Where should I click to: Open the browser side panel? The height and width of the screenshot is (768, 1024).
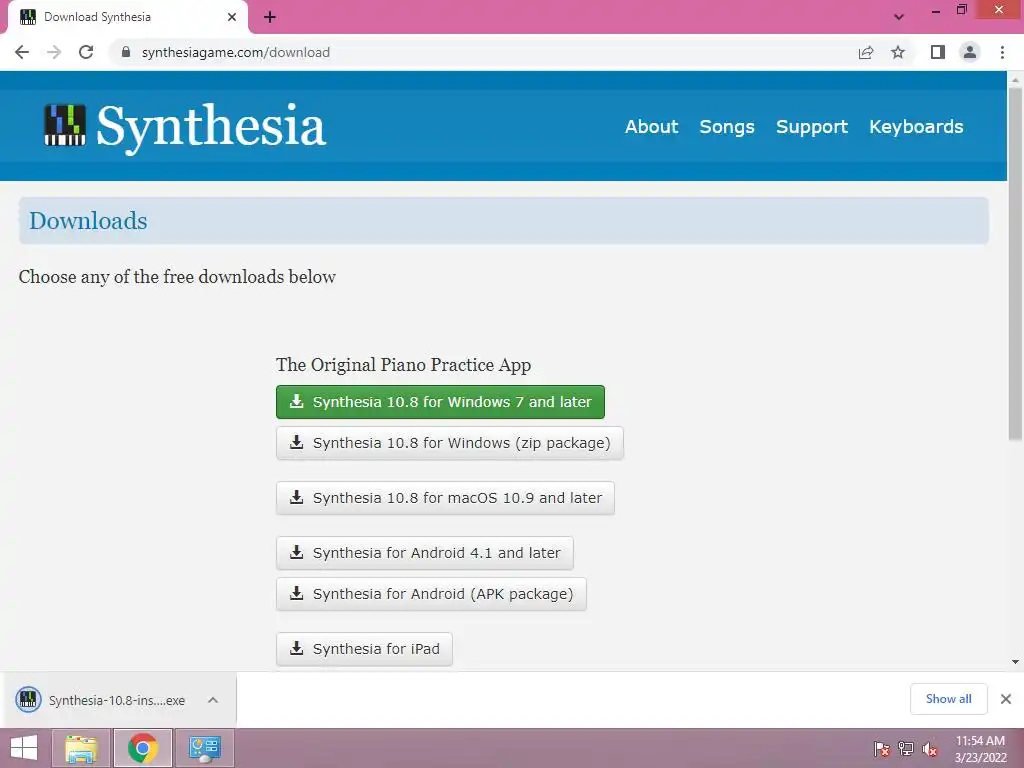(x=938, y=52)
